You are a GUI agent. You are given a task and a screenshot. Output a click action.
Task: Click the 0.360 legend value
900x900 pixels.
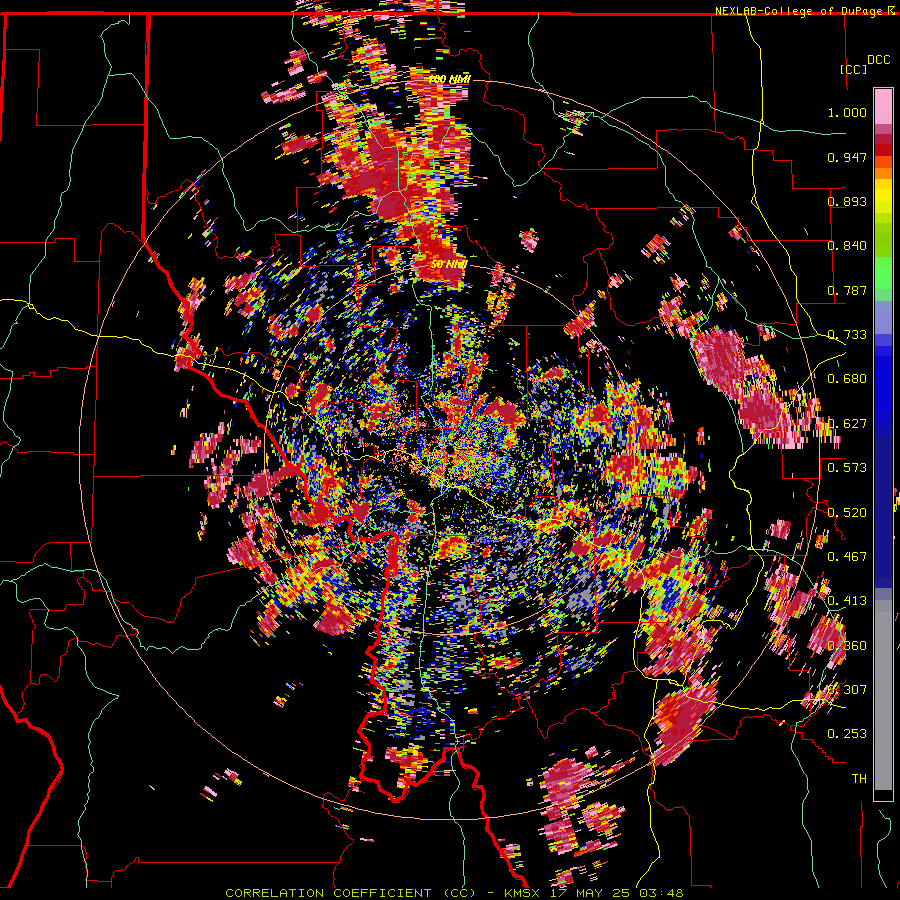(x=847, y=645)
